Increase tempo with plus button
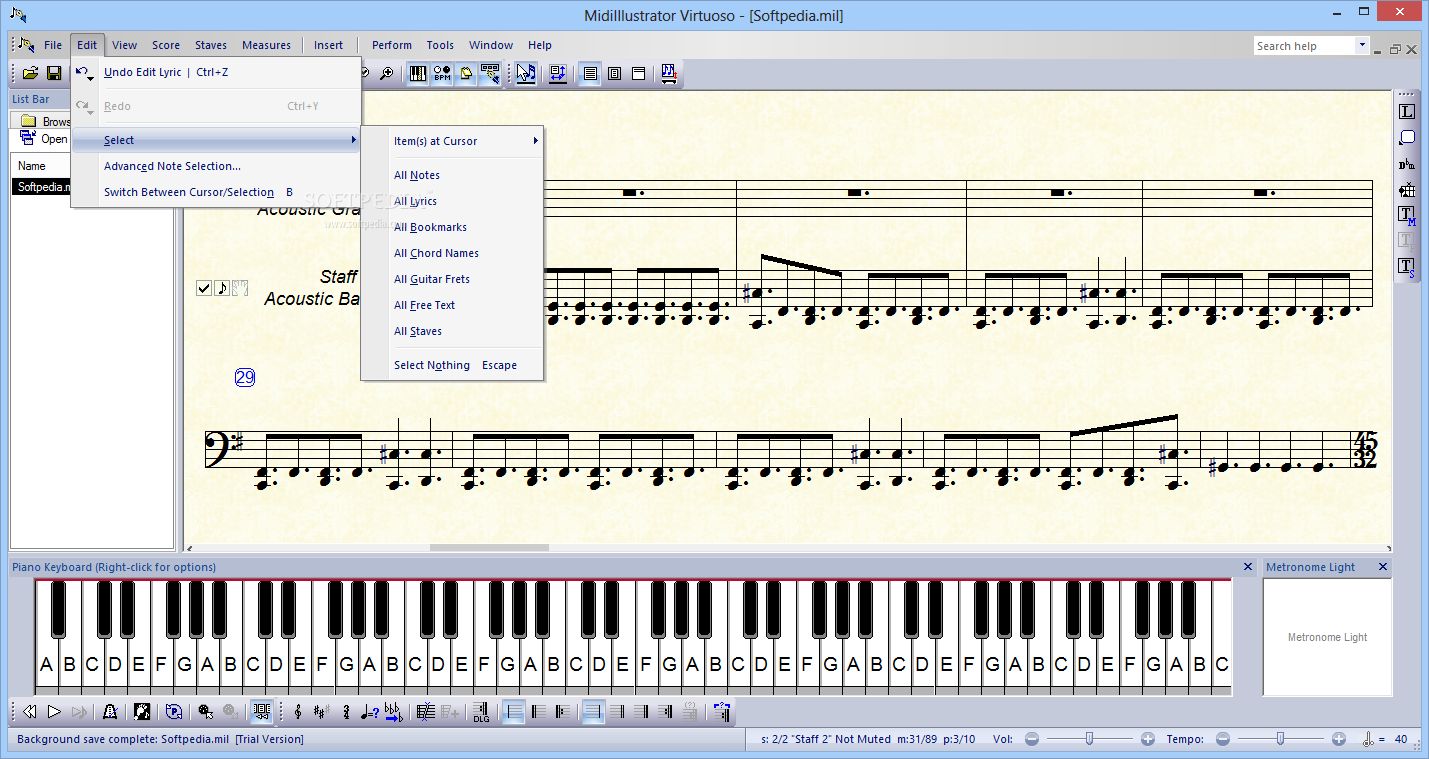 pyautogui.click(x=1339, y=739)
